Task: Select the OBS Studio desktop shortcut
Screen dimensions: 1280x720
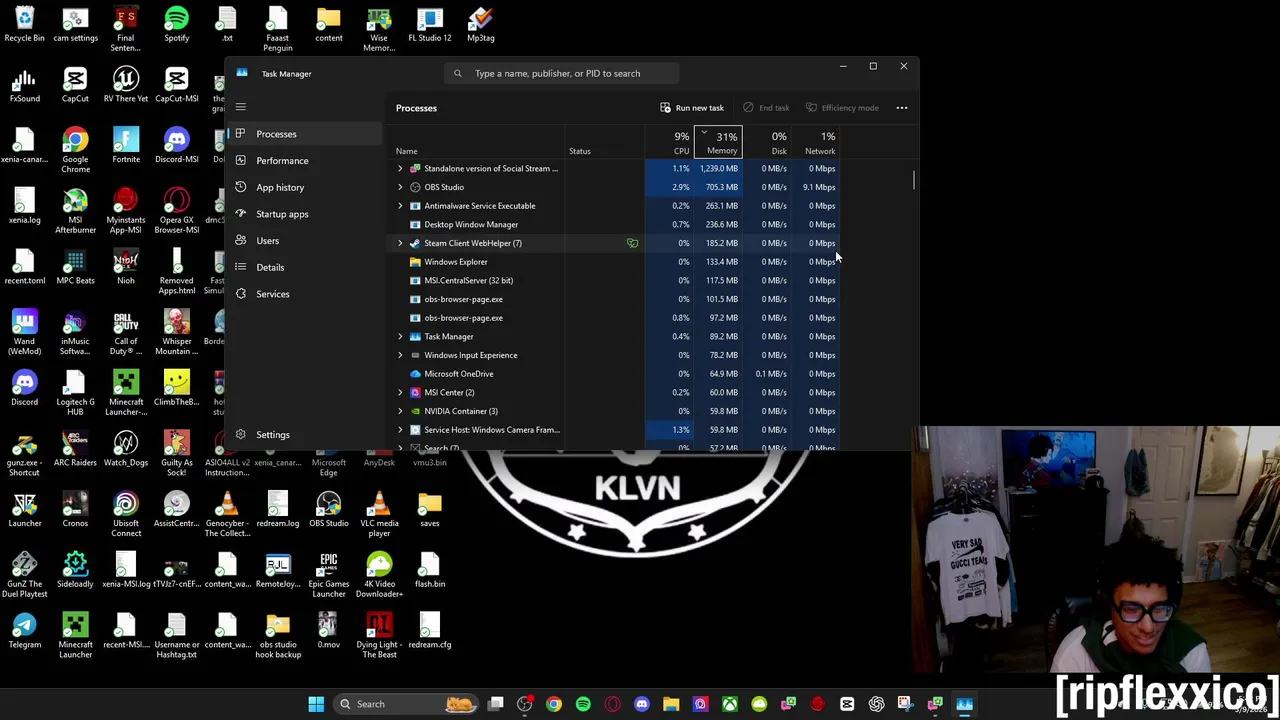Action: point(328,510)
